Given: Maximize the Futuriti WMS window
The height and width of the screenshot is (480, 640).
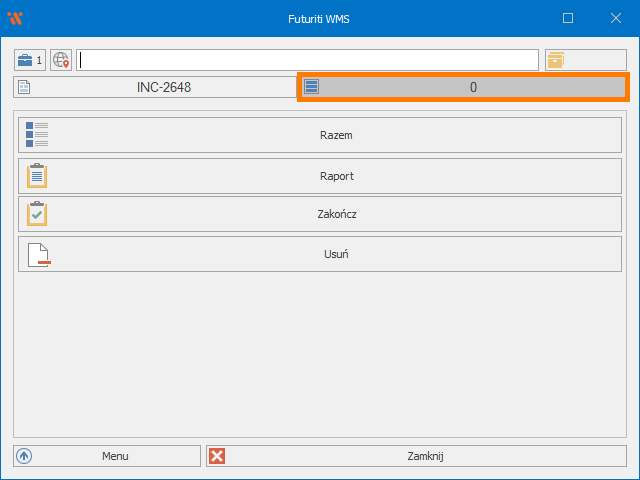Looking at the screenshot, I should [568, 18].
